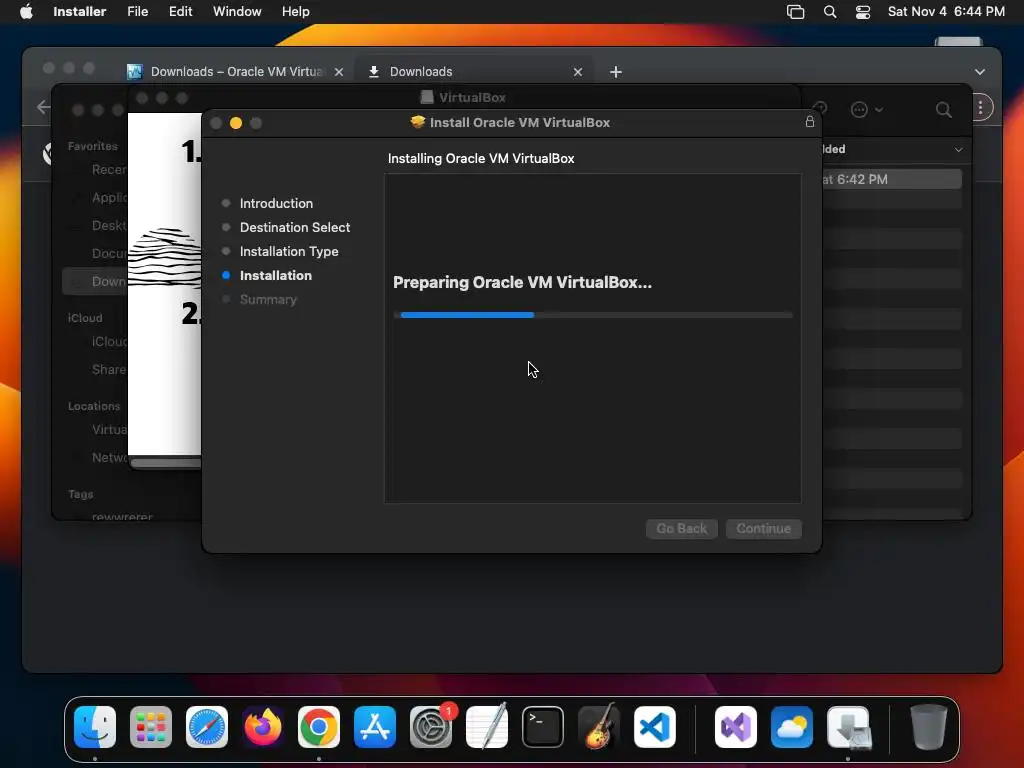Image resolution: width=1024 pixels, height=768 pixels.
Task: Expand Chrome's tab search chevron
Action: 980,72
